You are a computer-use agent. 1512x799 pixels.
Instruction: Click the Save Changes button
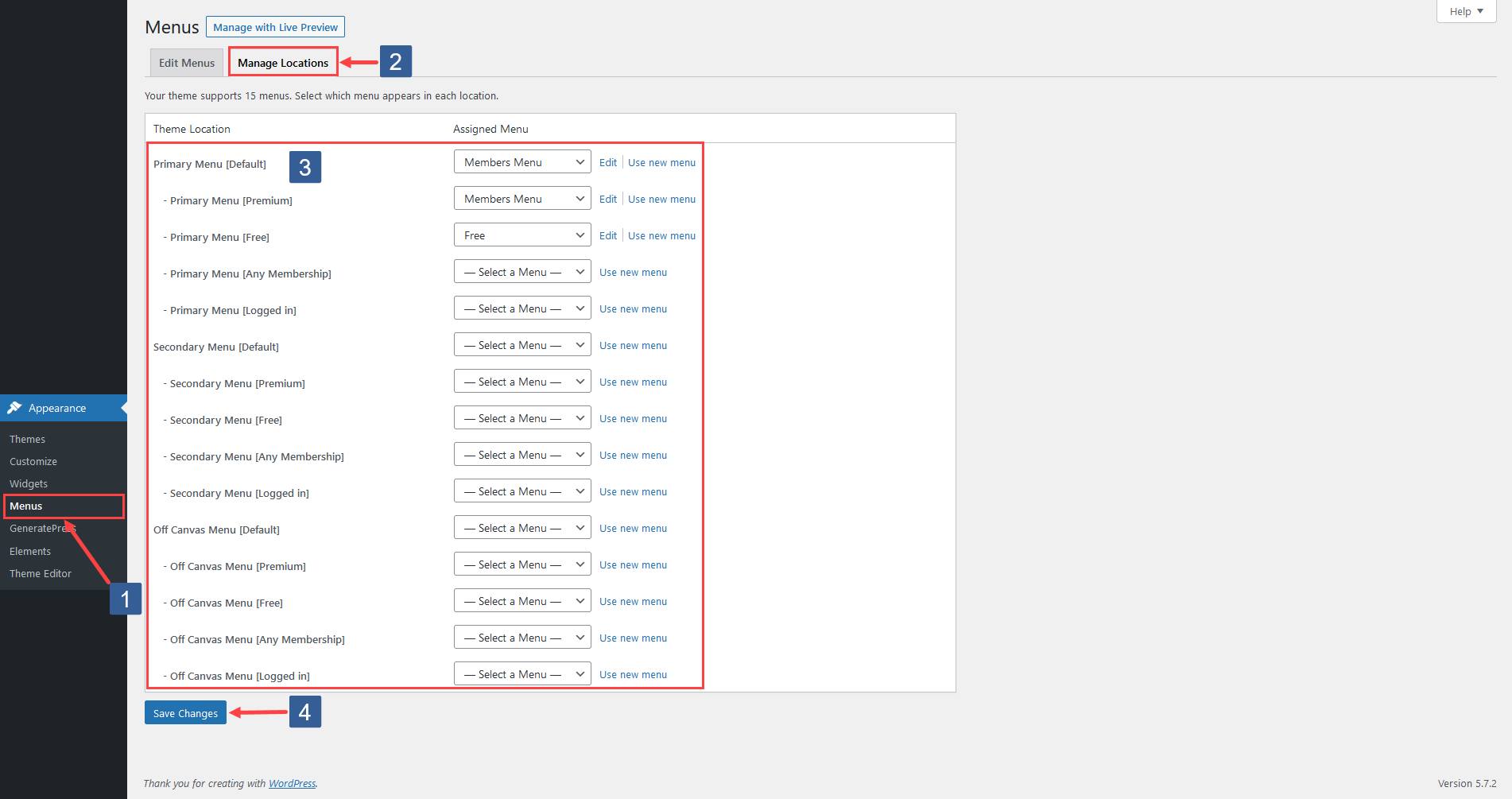[x=185, y=712]
